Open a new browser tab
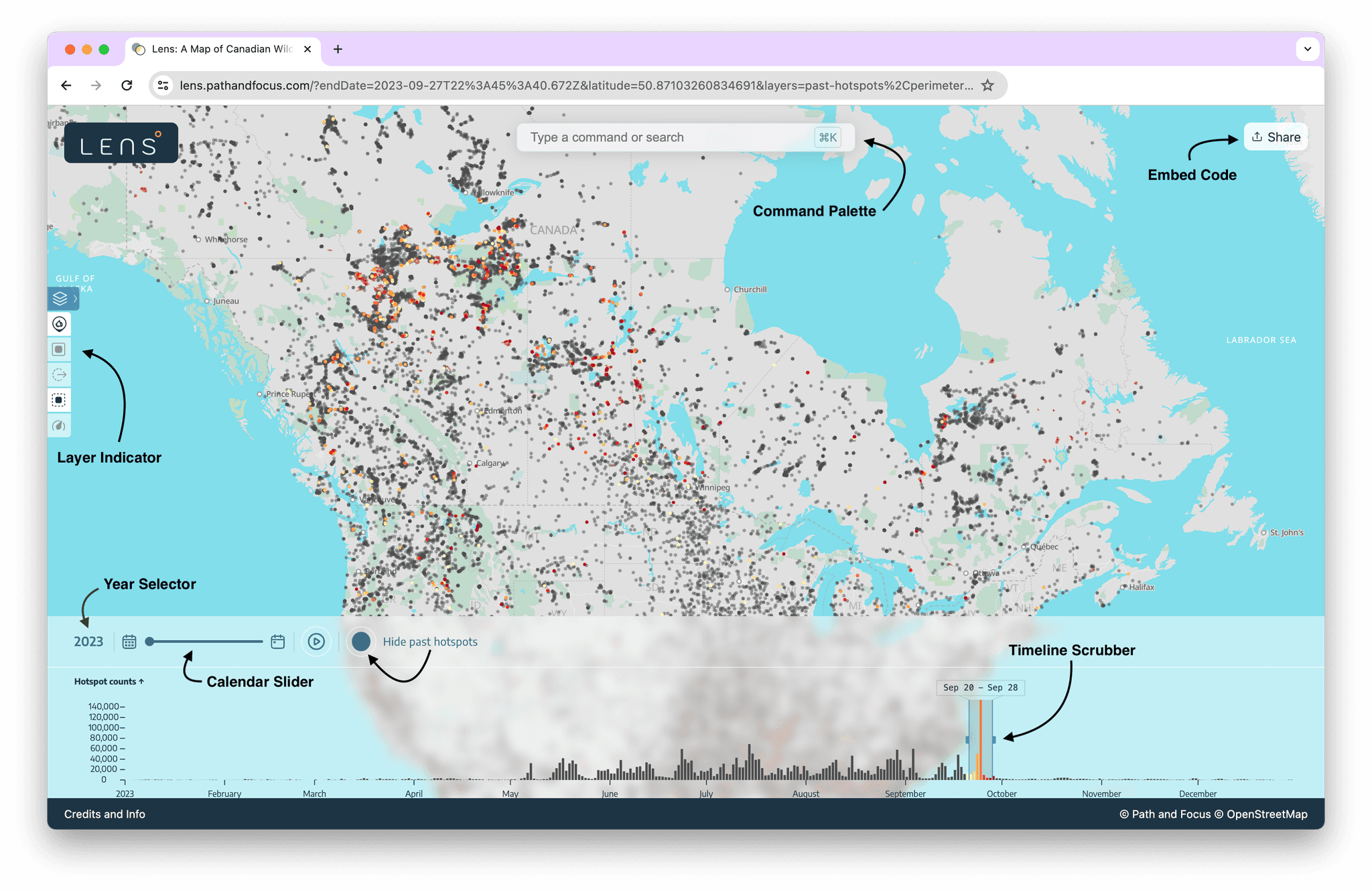Screen dimensions: 1372x892 click(x=338, y=49)
